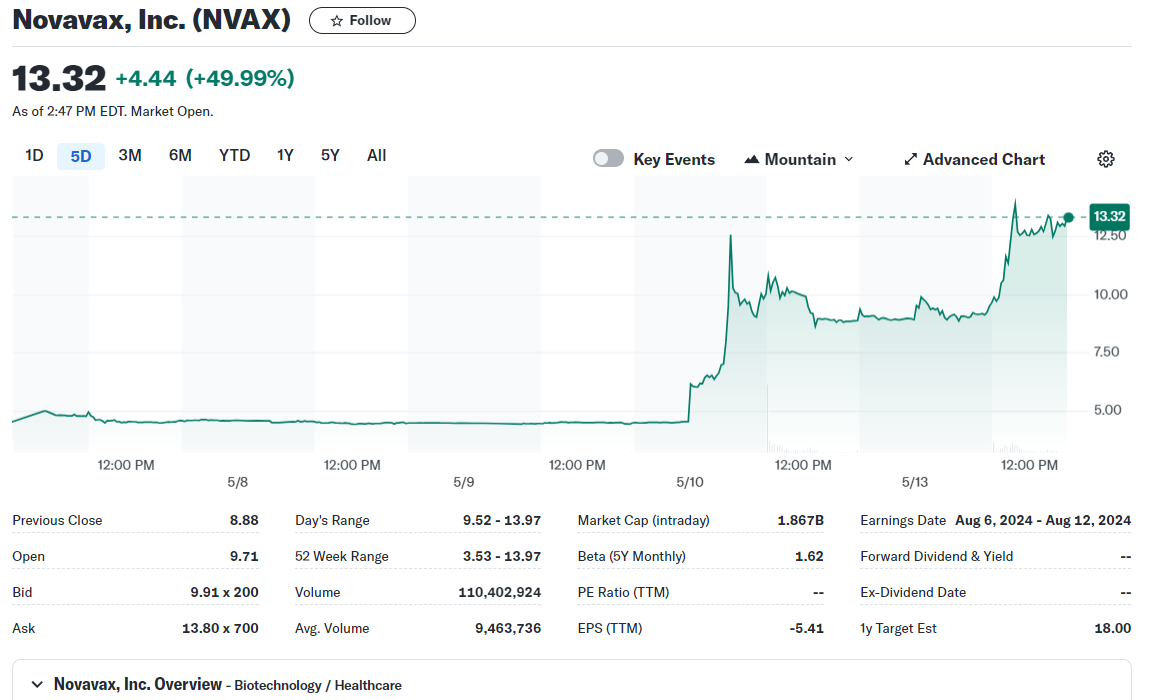Click the Volume value 110,402,924
This screenshot has height=700, width=1149.
[x=500, y=592]
